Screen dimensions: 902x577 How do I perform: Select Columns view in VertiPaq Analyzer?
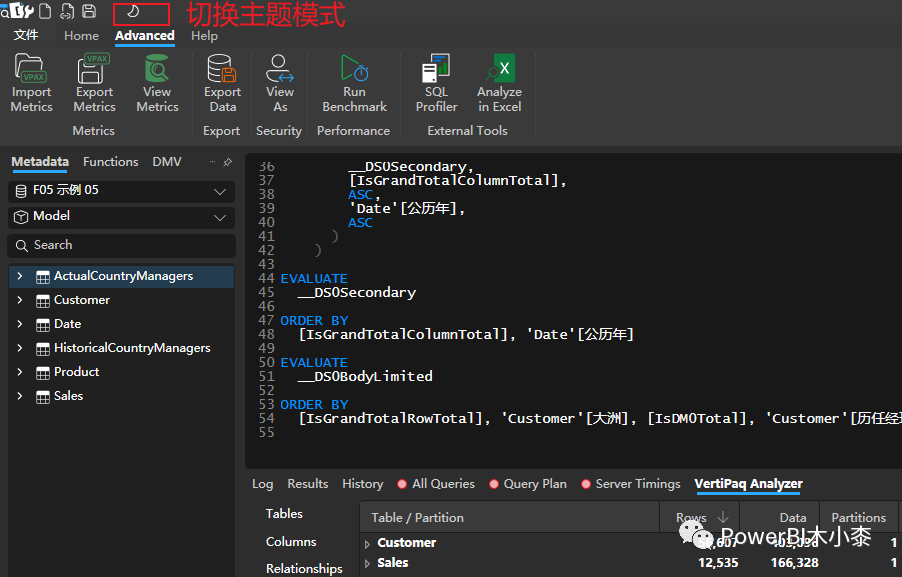click(x=291, y=542)
